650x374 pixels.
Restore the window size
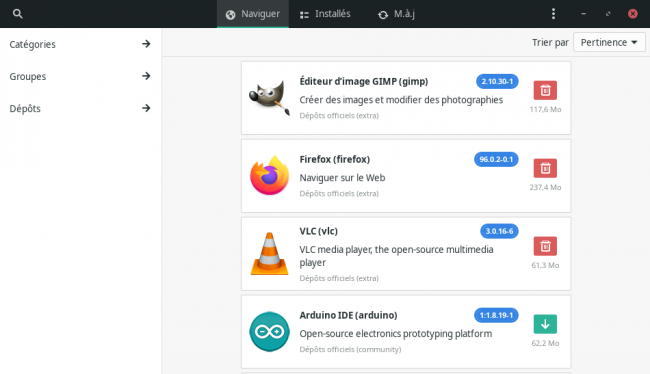pos(608,14)
